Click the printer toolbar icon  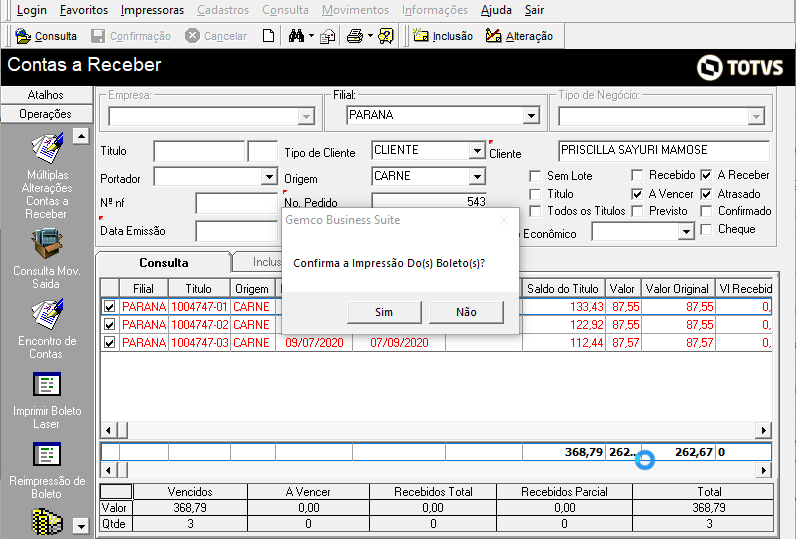(x=355, y=36)
